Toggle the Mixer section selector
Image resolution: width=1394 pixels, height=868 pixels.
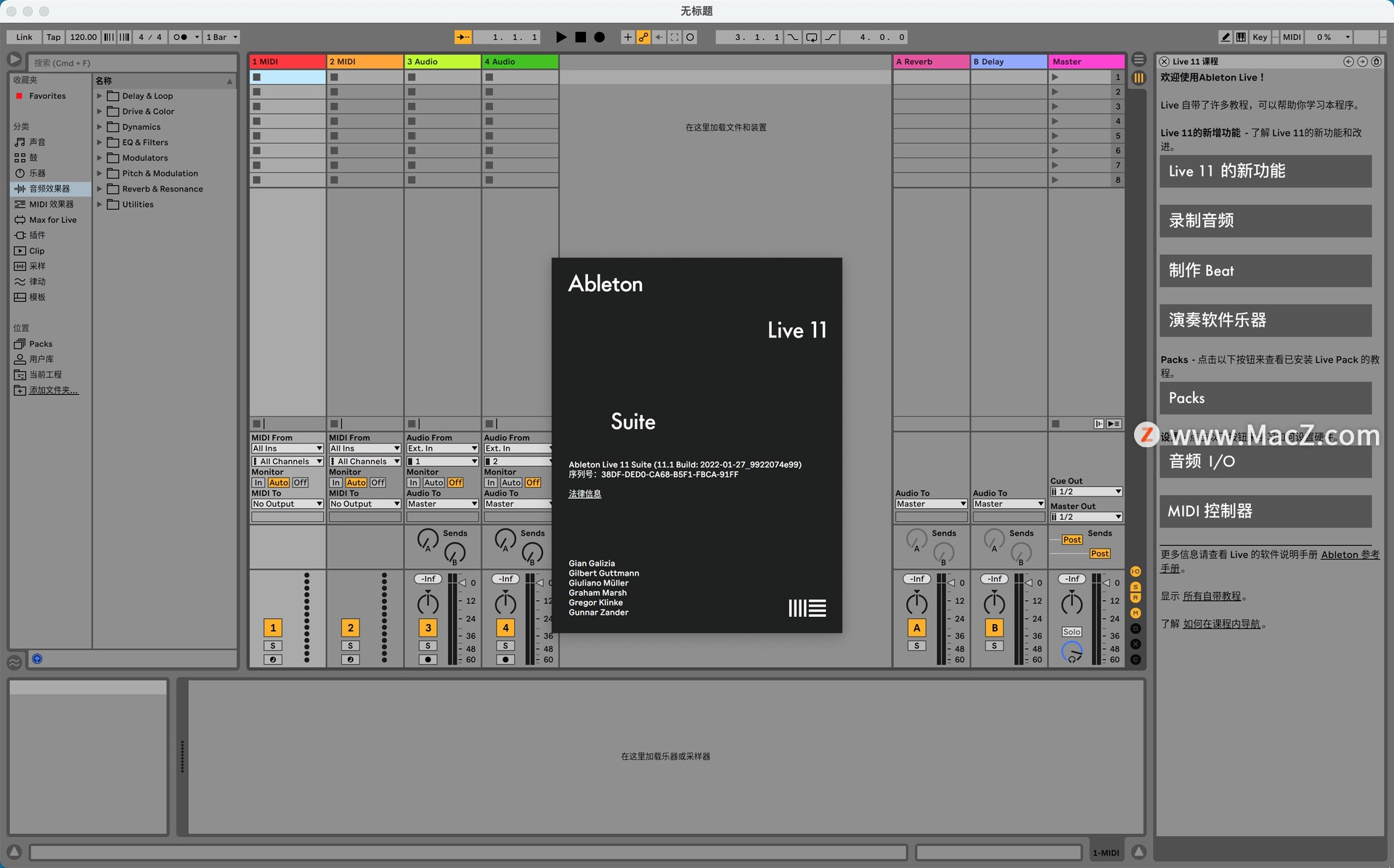click(1136, 613)
